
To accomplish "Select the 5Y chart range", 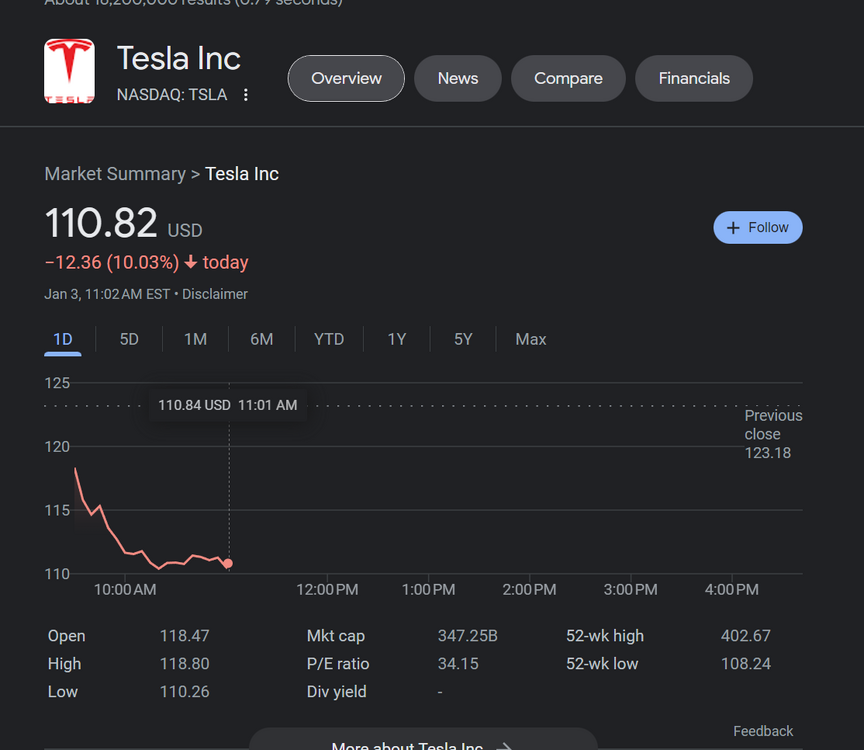I will coord(463,340).
